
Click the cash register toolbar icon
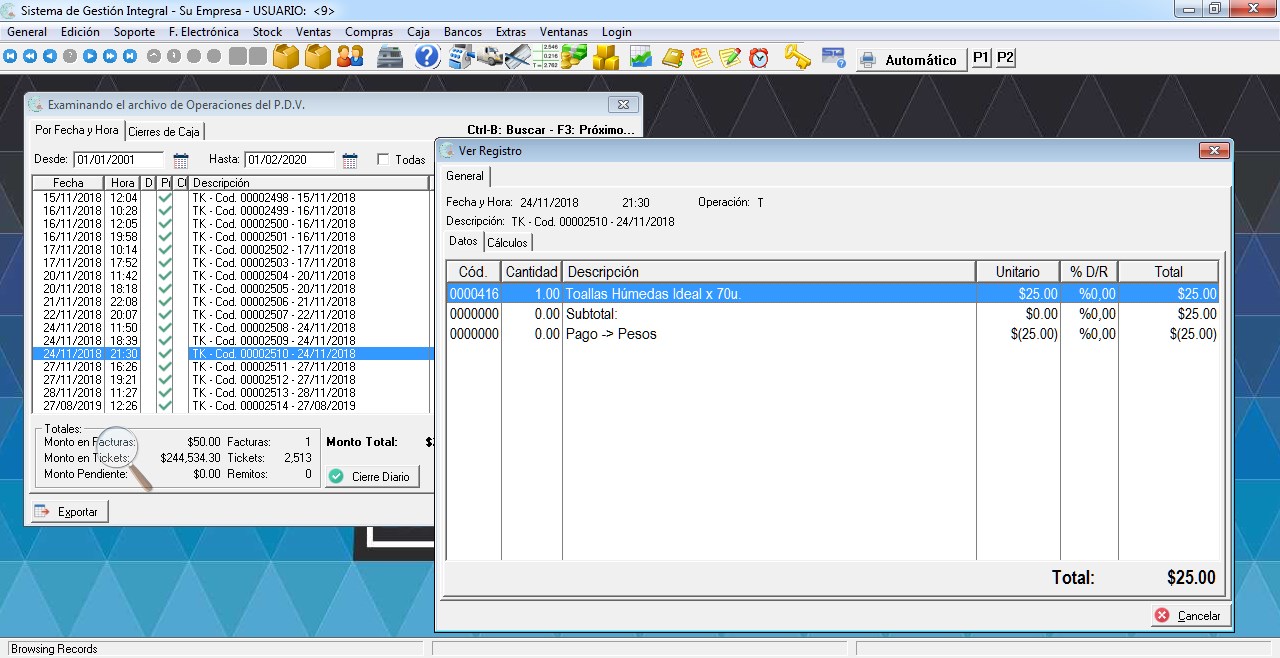point(389,57)
